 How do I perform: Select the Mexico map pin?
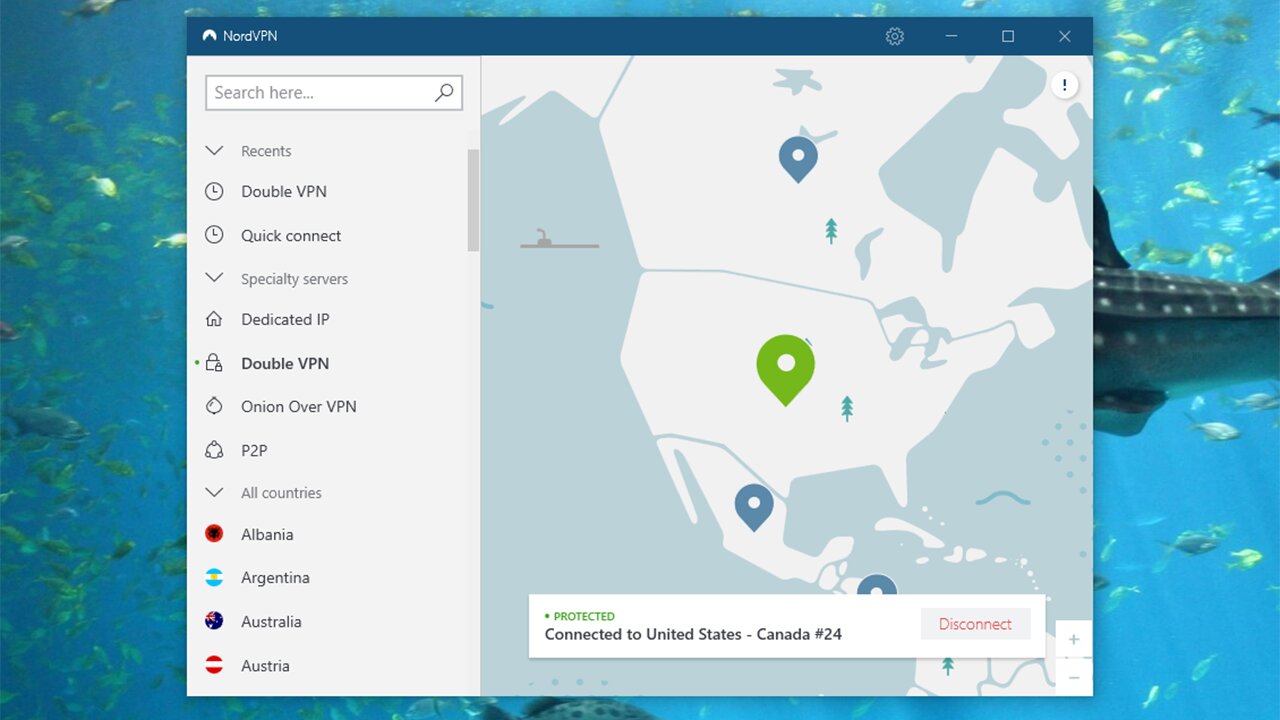754,504
